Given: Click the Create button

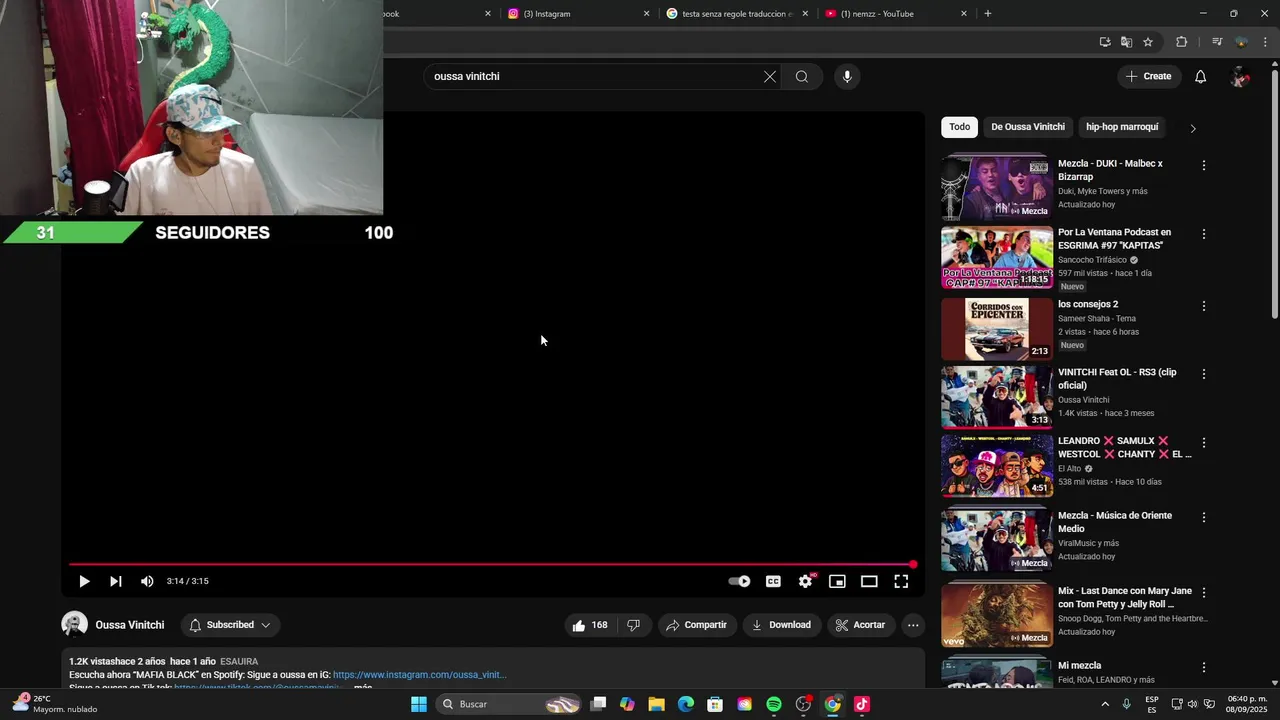Looking at the screenshot, I should pos(1148,77).
